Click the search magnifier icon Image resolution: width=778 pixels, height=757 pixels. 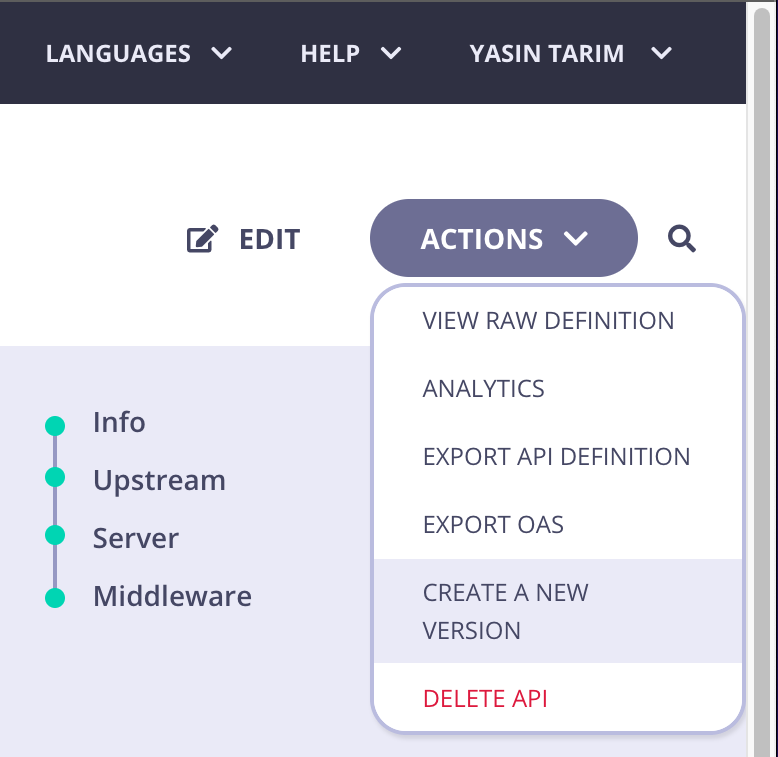click(682, 239)
